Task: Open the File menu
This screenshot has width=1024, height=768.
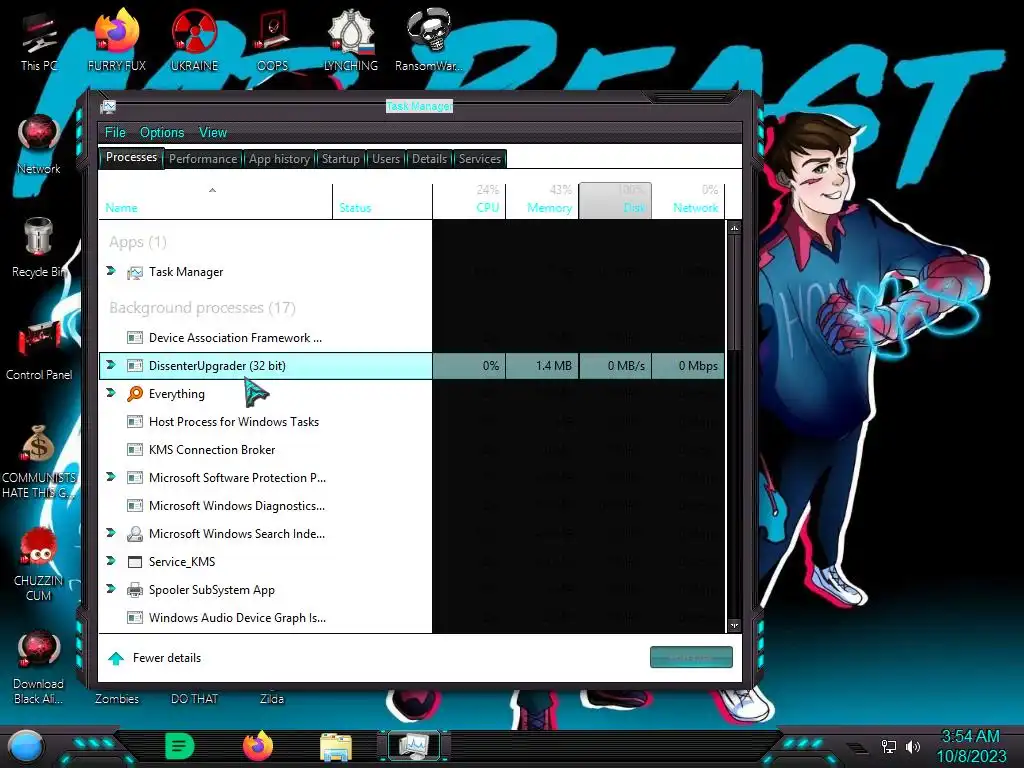Action: (115, 133)
